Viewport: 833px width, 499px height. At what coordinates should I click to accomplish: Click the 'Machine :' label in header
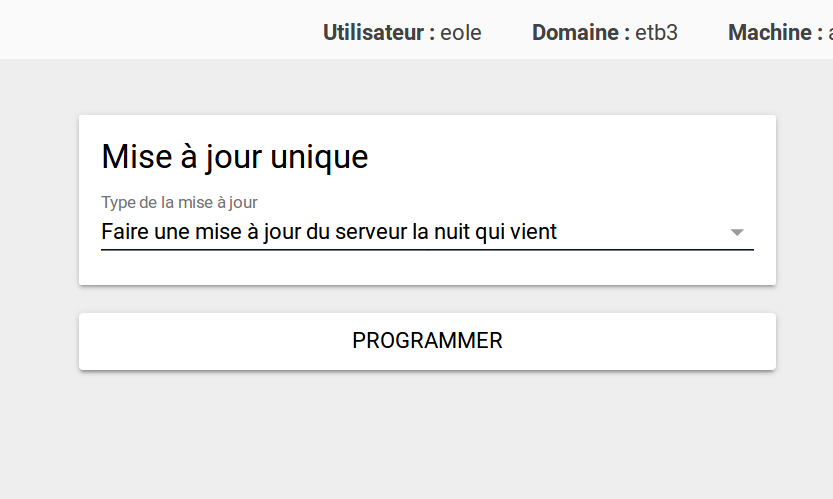(x=776, y=32)
